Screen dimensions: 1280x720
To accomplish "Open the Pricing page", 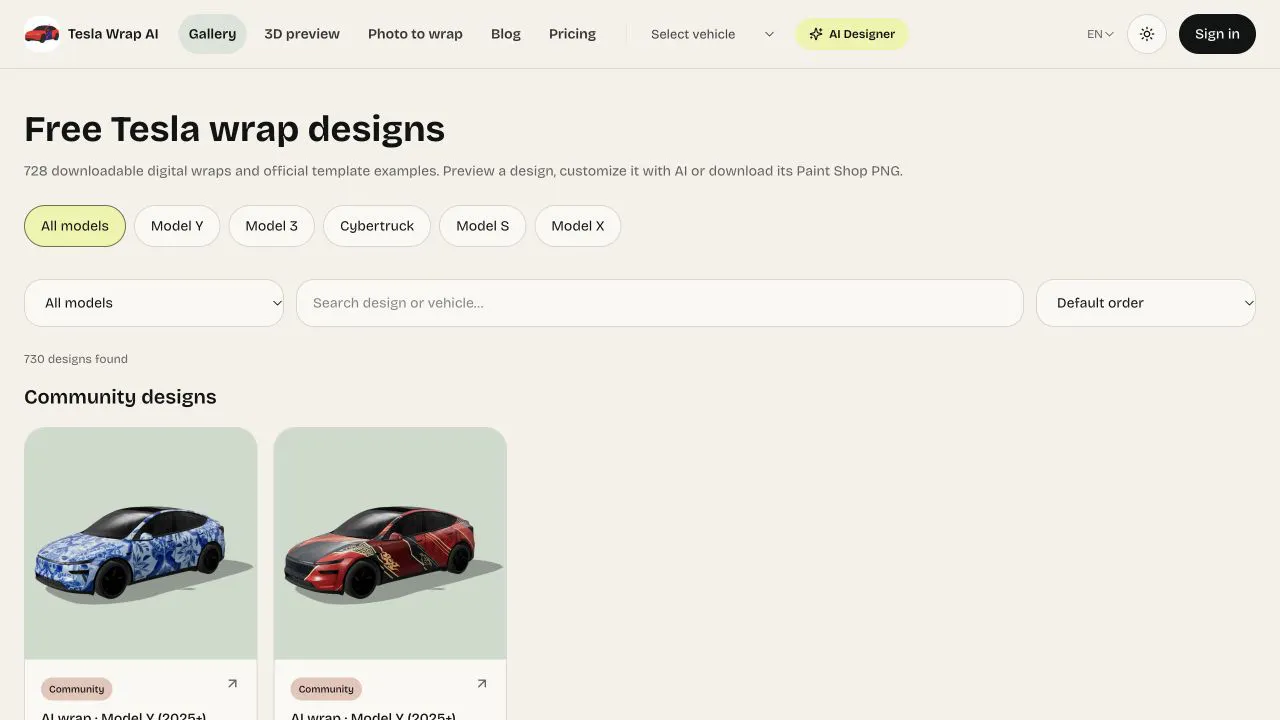I will click(x=572, y=34).
